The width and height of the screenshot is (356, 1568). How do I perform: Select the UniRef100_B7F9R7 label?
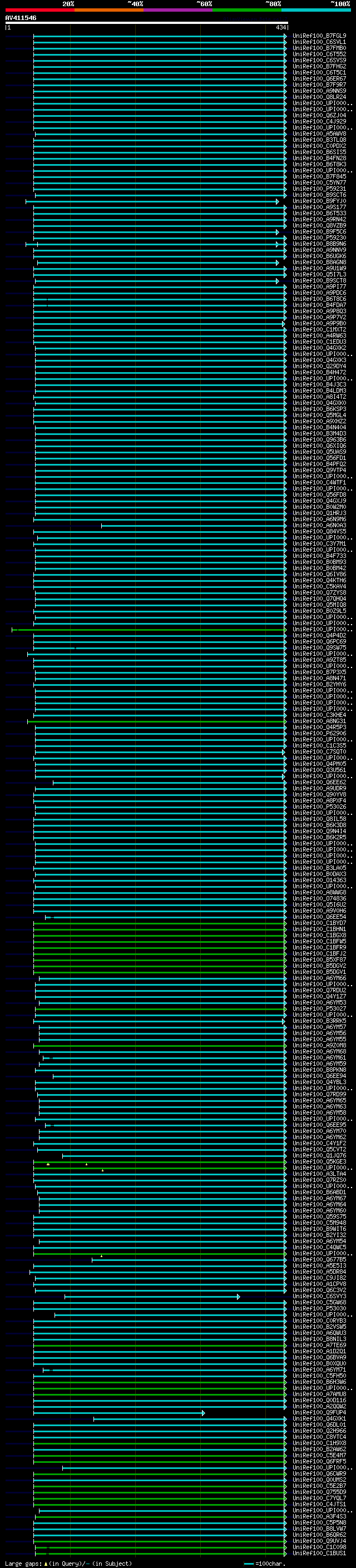coord(319,85)
